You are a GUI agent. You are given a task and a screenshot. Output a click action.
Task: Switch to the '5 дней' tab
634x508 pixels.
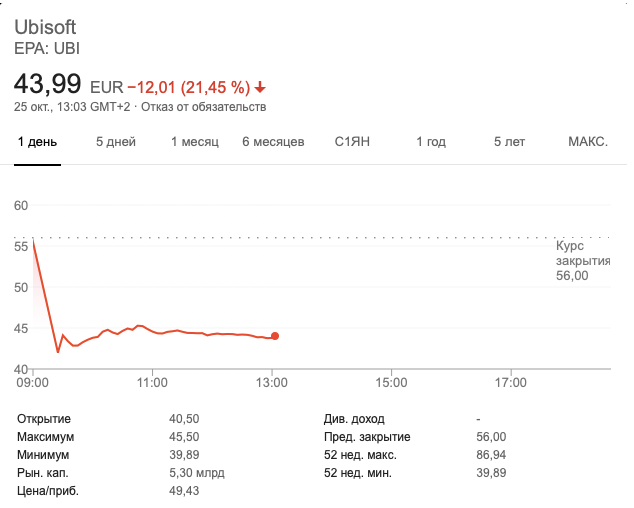115,142
